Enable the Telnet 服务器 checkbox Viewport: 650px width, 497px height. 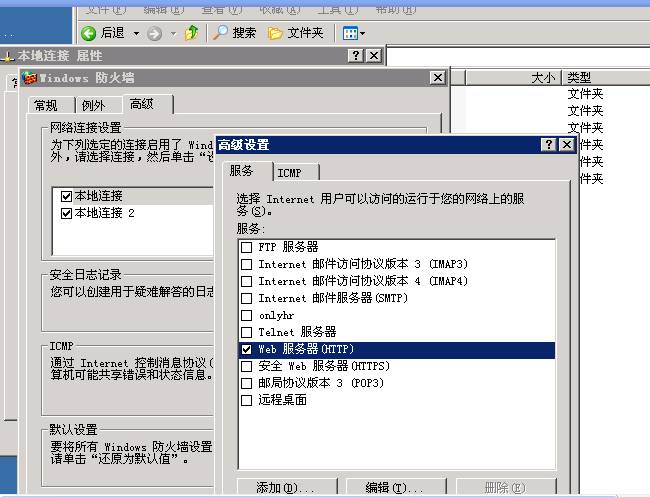(x=247, y=332)
